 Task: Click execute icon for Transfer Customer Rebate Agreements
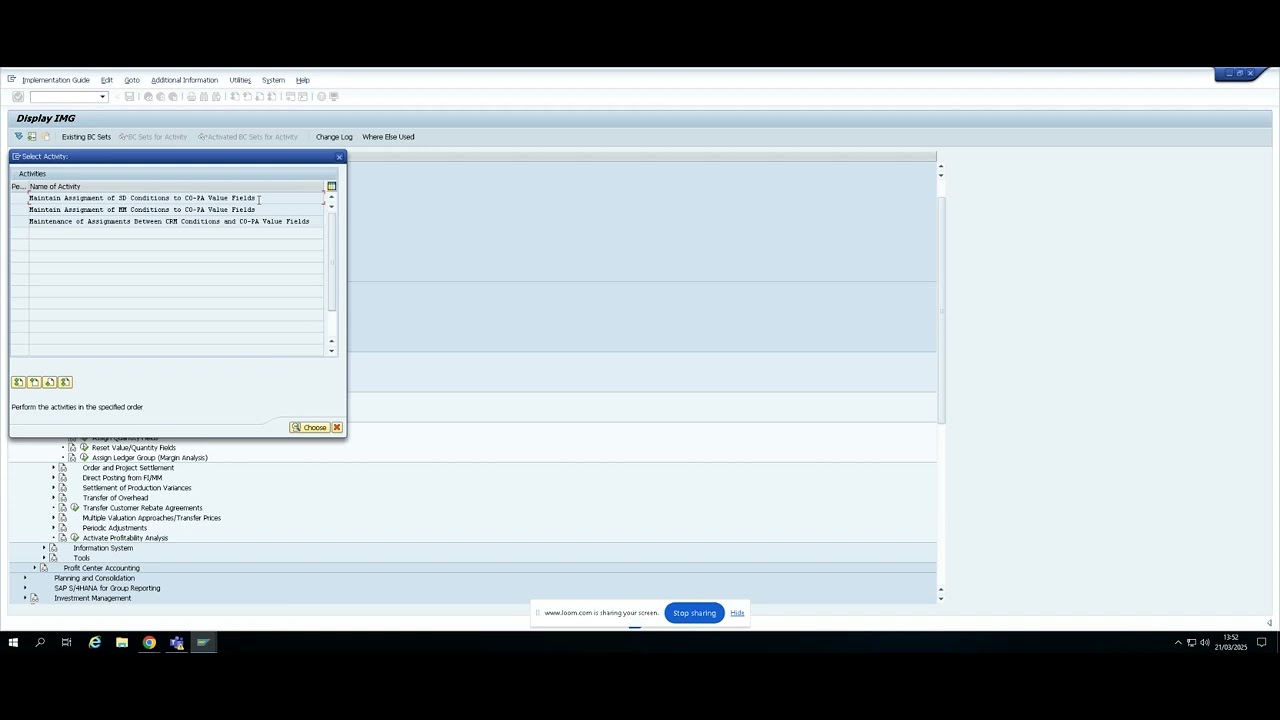(x=75, y=508)
